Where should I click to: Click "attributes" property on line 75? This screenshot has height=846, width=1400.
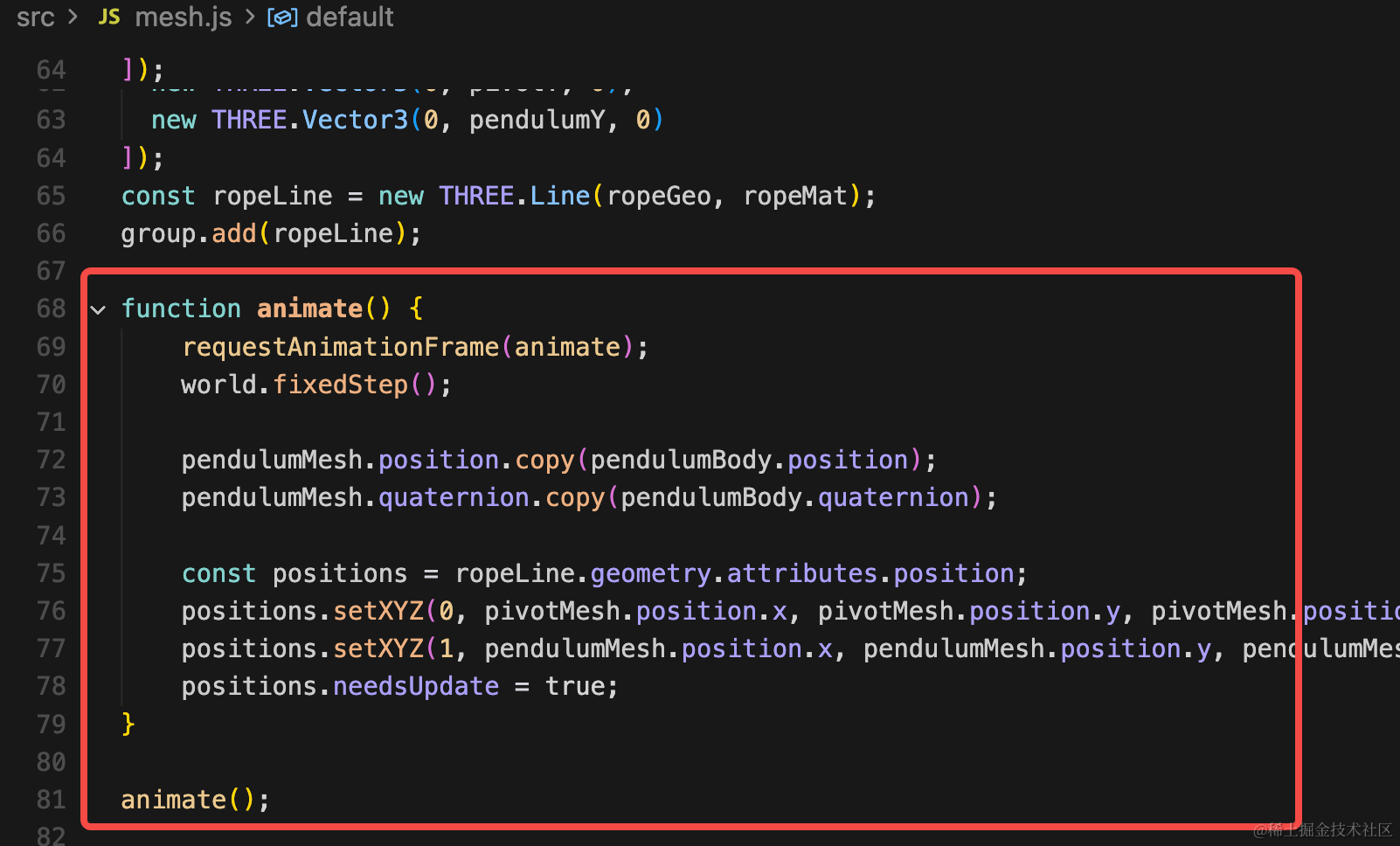point(802,573)
